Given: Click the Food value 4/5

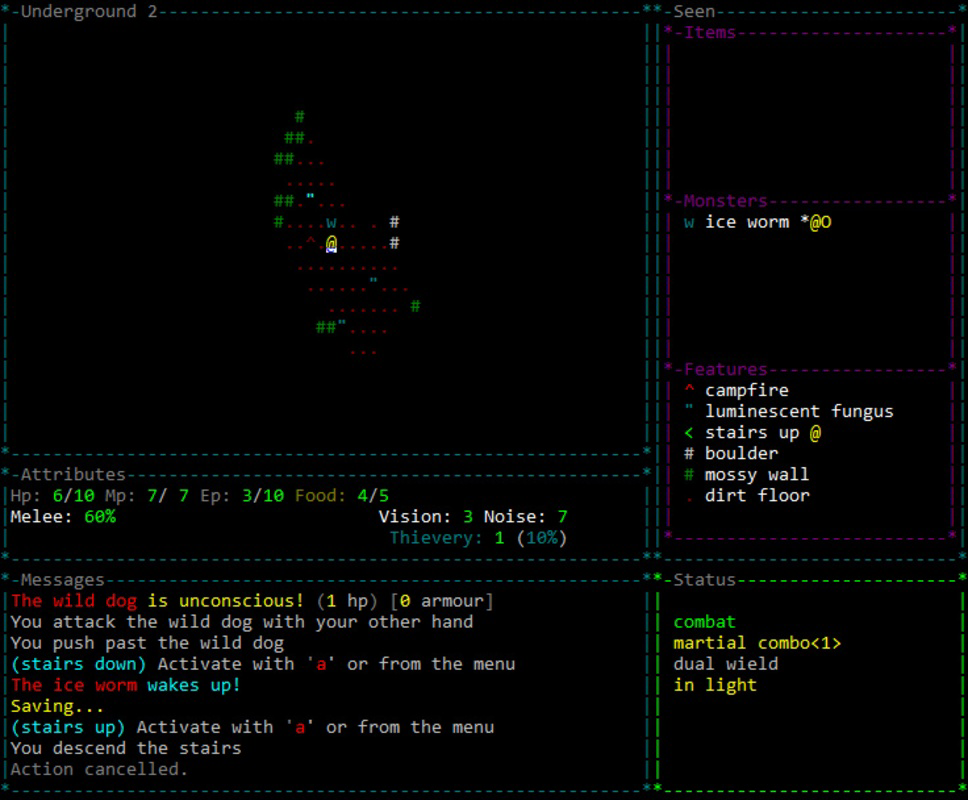Looking at the screenshot, I should pos(373,496).
